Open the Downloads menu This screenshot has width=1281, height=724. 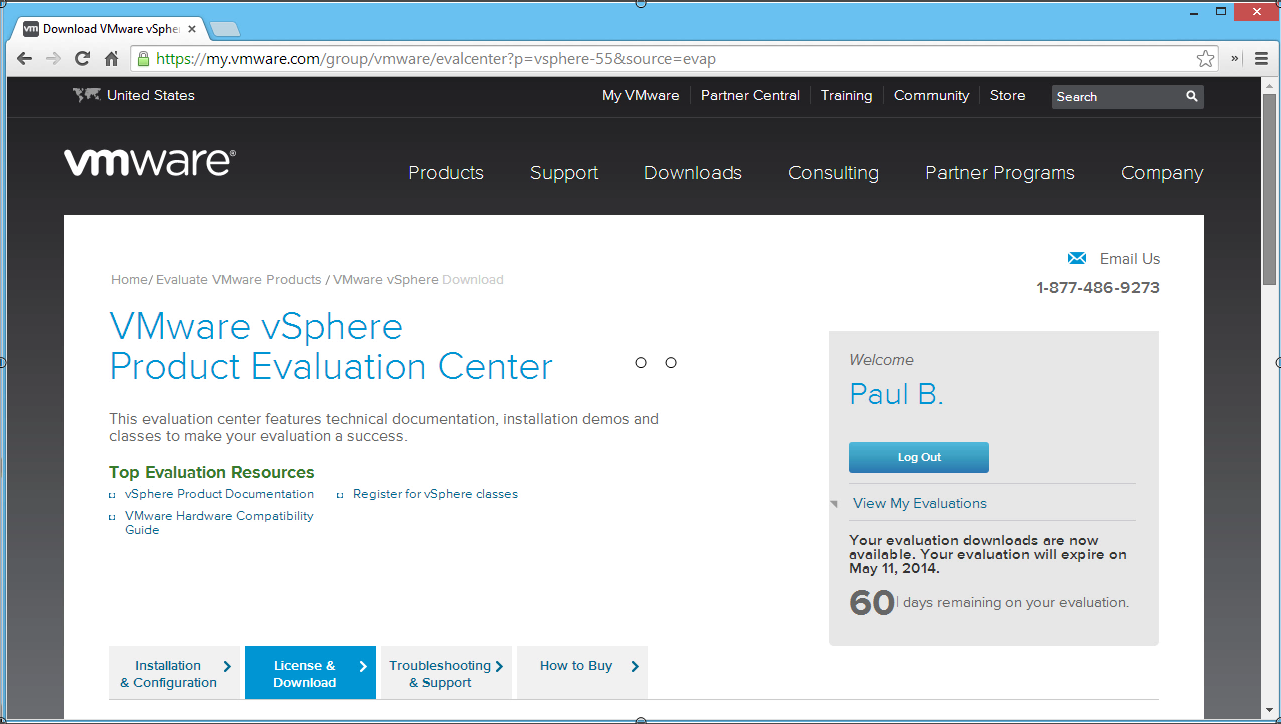pyautogui.click(x=693, y=173)
